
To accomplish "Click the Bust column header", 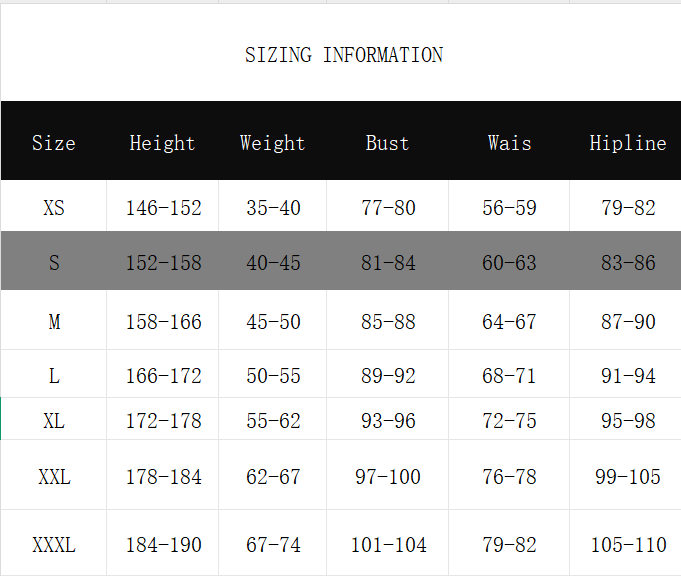I will 387,143.
